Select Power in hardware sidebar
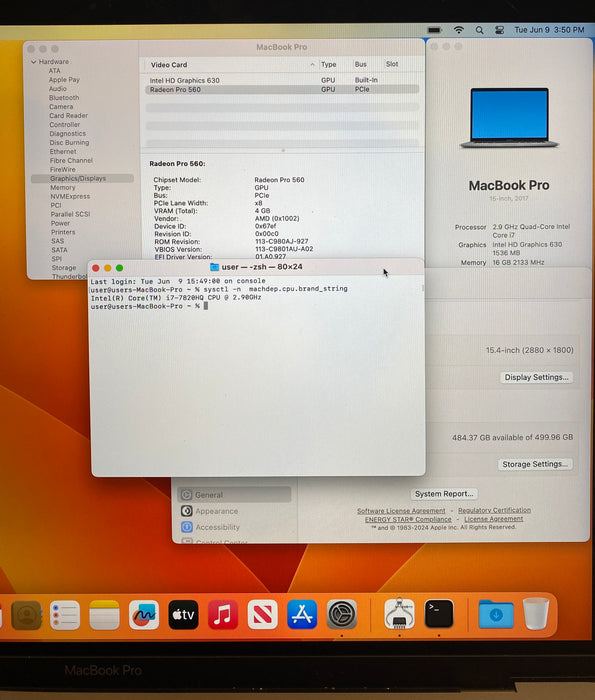Screen dimensions: 595x700 (x=60, y=223)
